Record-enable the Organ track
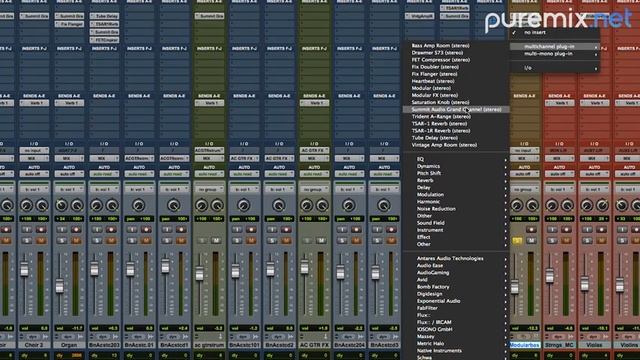 (x=76, y=230)
